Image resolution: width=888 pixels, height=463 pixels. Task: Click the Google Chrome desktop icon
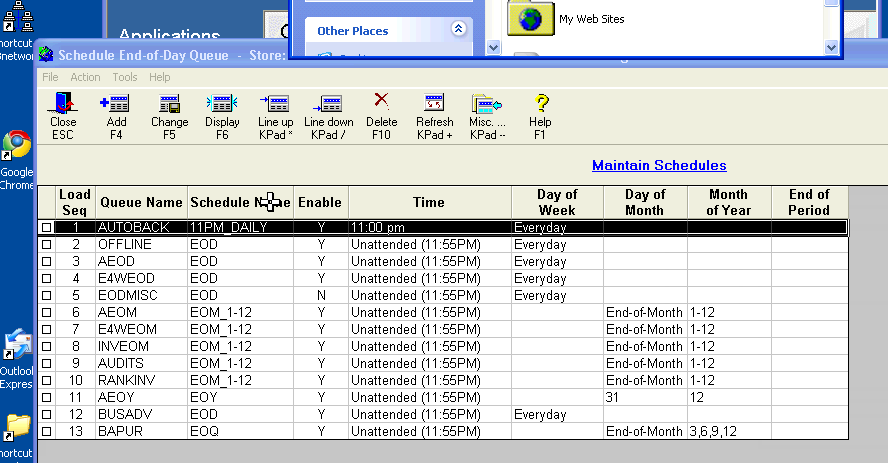(16, 144)
